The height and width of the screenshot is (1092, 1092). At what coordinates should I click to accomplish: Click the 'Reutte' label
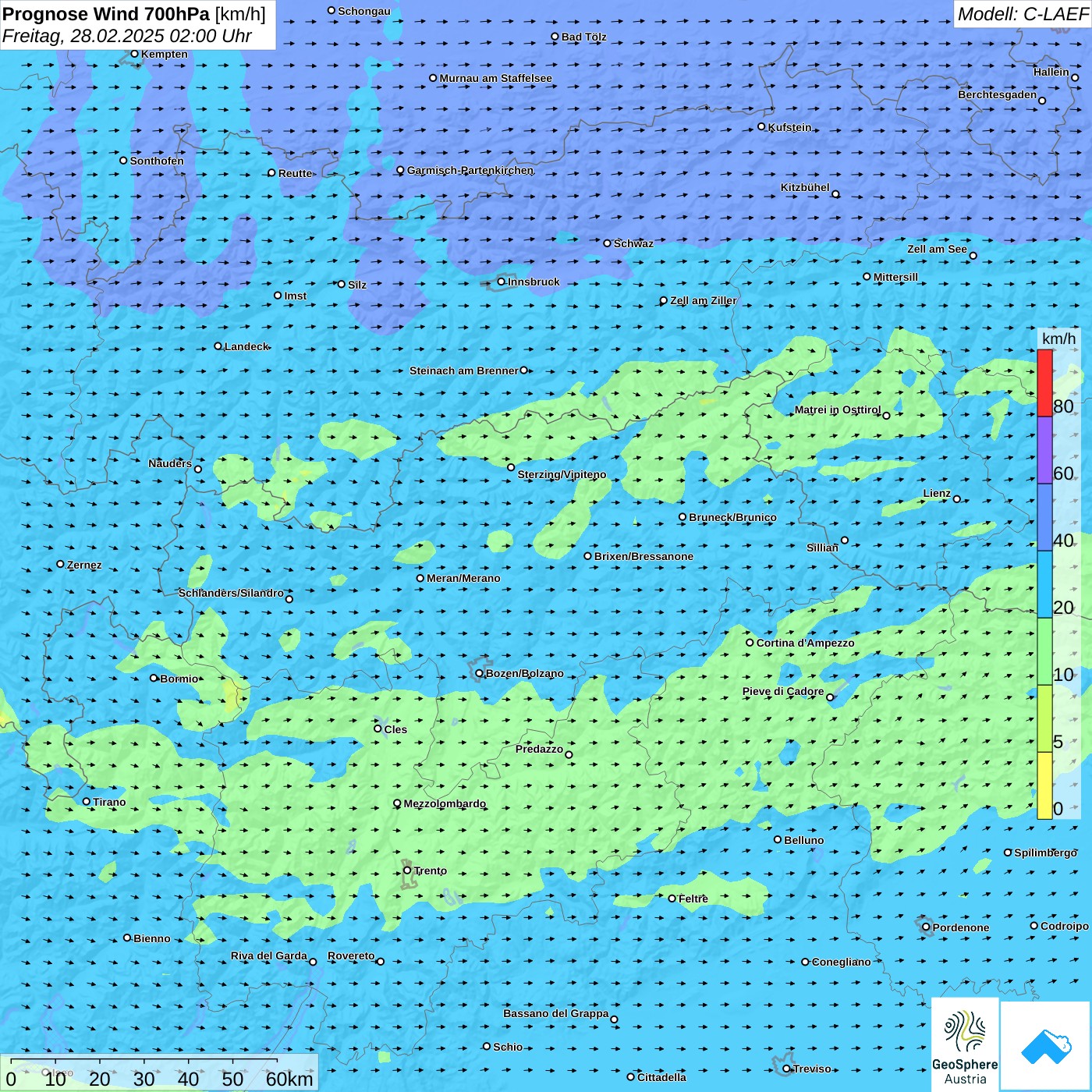[x=295, y=173]
